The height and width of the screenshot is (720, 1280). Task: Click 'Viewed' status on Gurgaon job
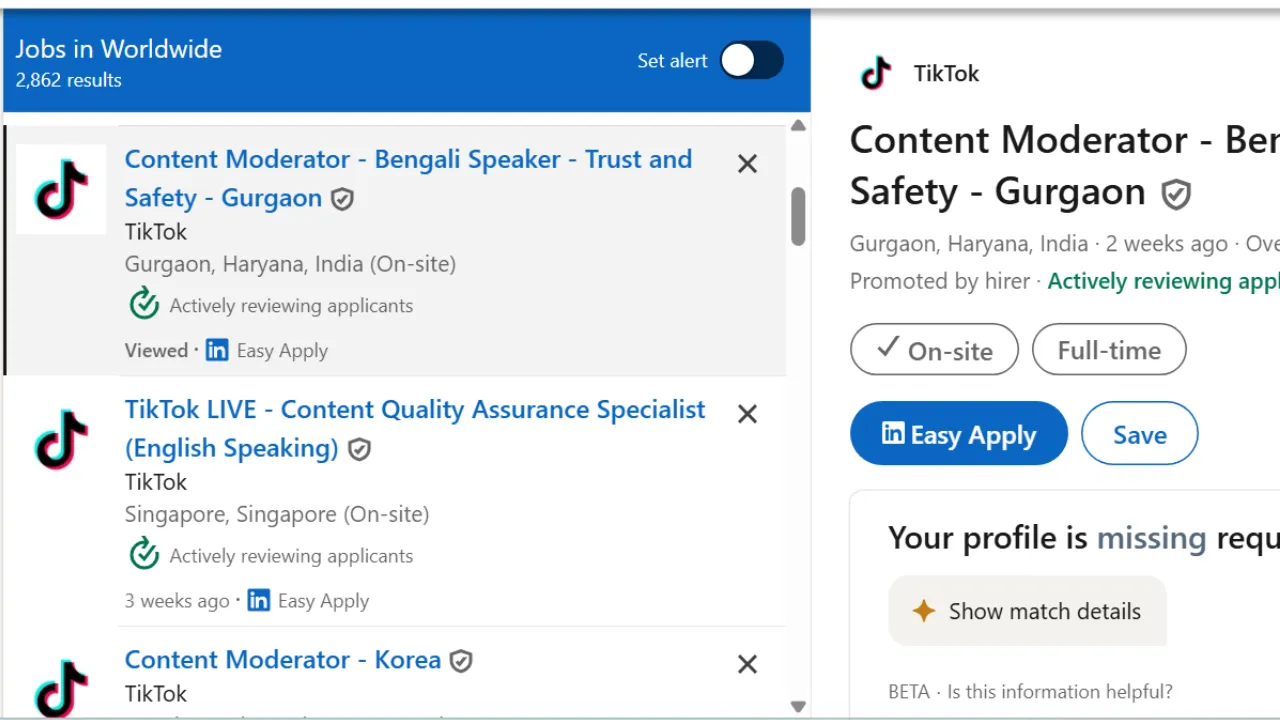[156, 350]
